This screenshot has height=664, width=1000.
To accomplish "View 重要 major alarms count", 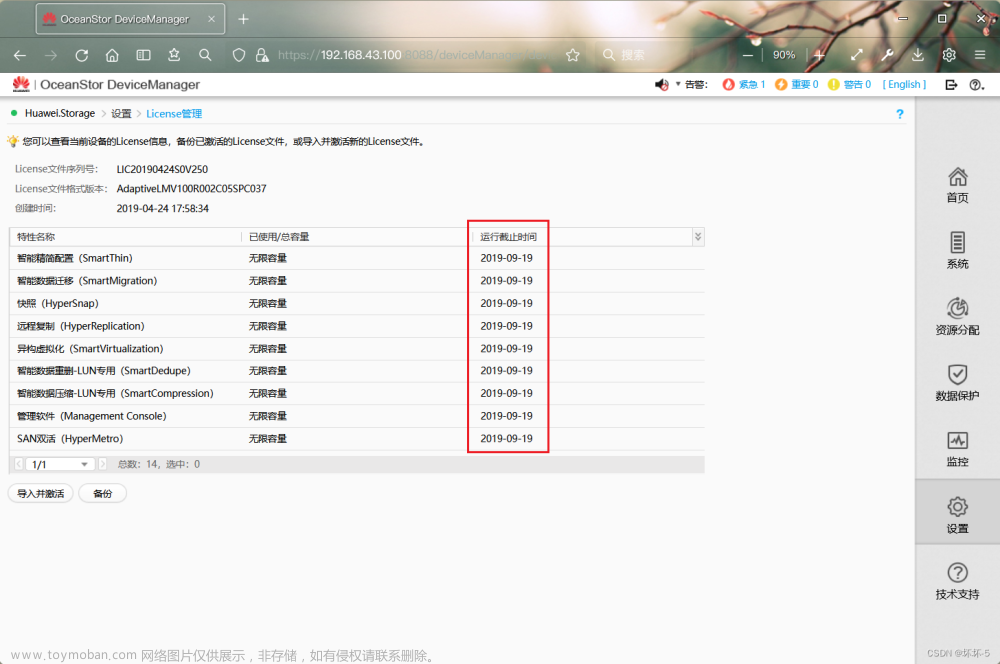I will point(797,84).
